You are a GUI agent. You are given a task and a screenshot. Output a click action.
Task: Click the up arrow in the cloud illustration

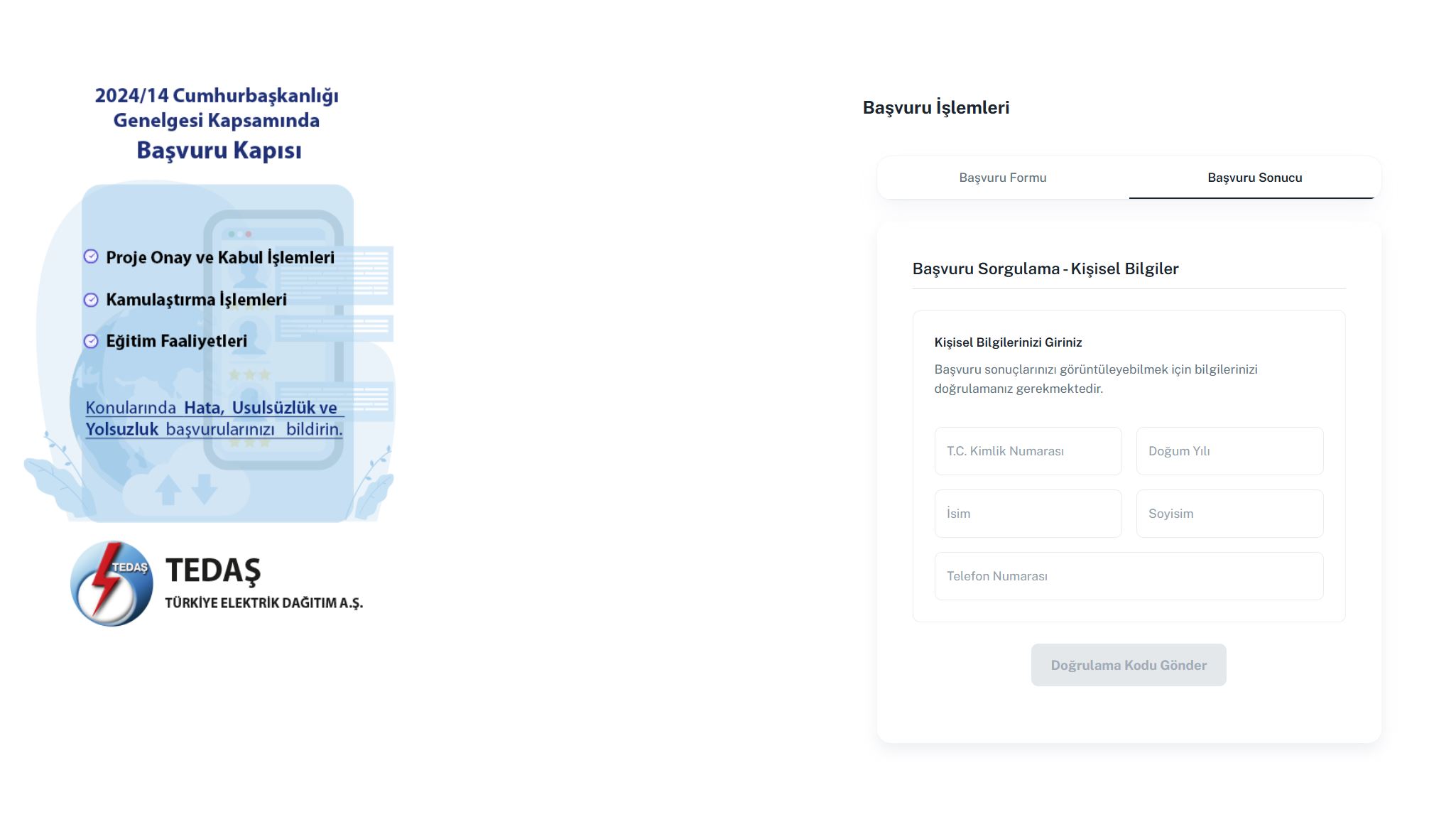pyautogui.click(x=168, y=489)
